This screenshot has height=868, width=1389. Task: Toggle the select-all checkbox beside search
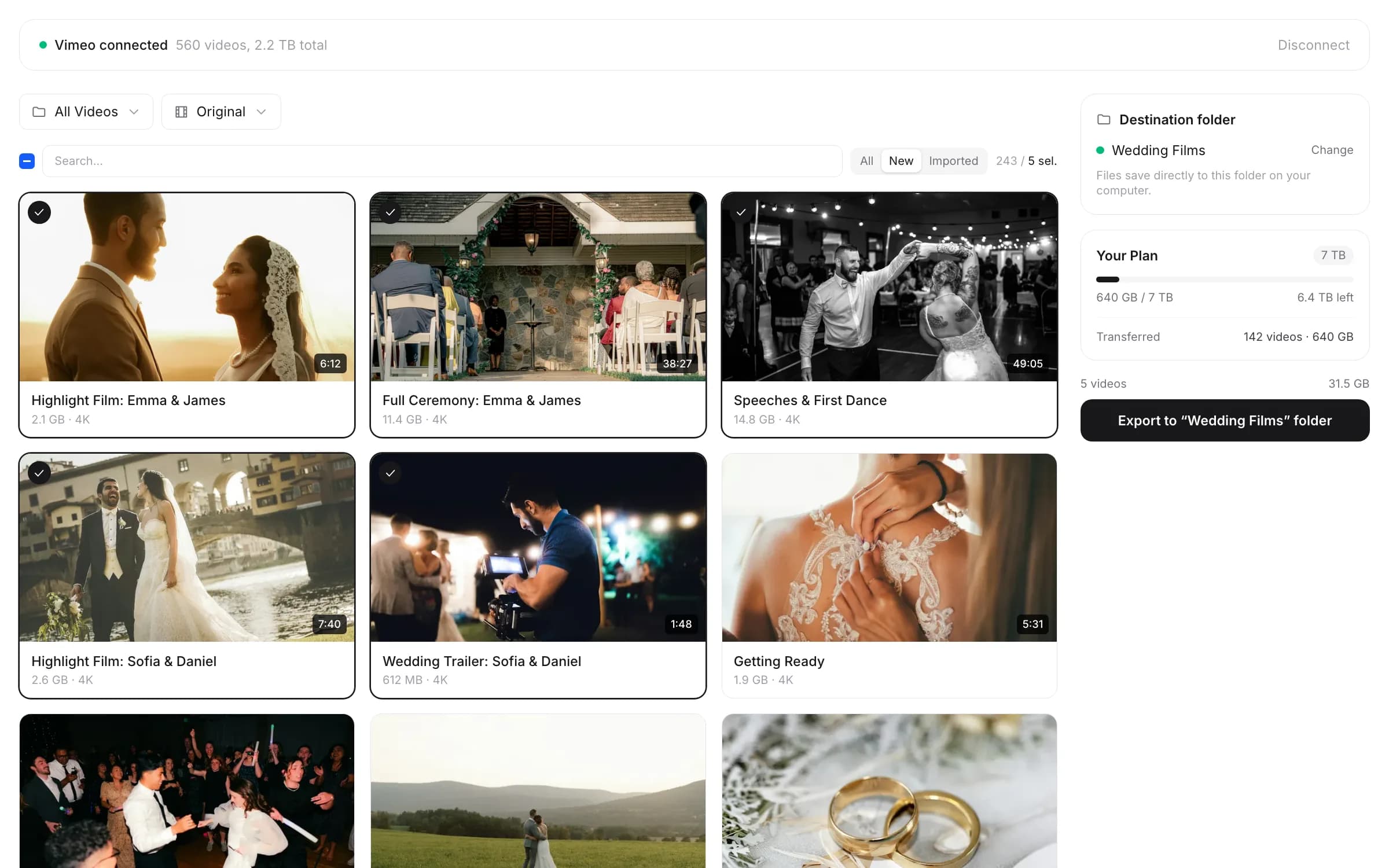pyautogui.click(x=27, y=161)
